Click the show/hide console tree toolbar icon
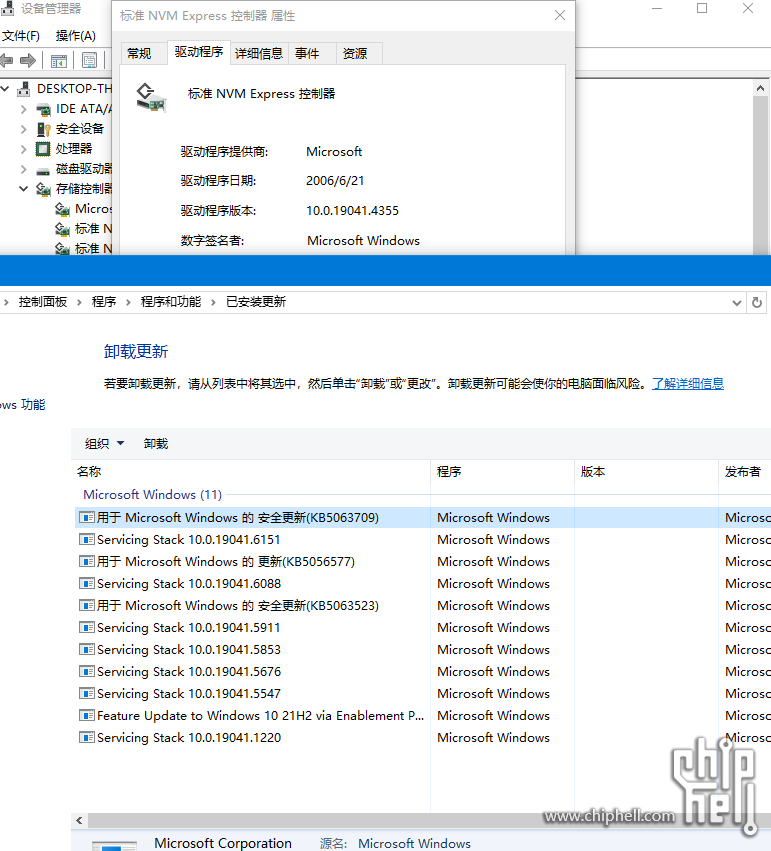Viewport: 771px width, 851px height. (x=59, y=61)
